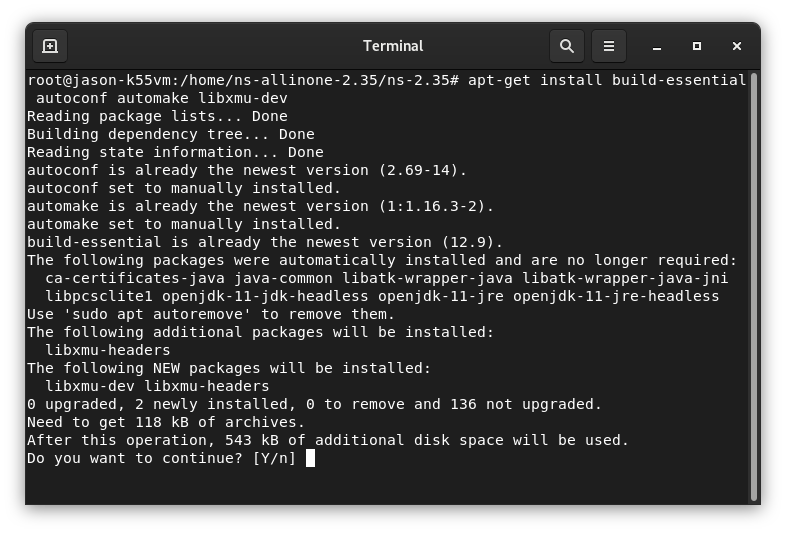Open the terminal search tool
This screenshot has width=786, height=533.
(x=566, y=46)
